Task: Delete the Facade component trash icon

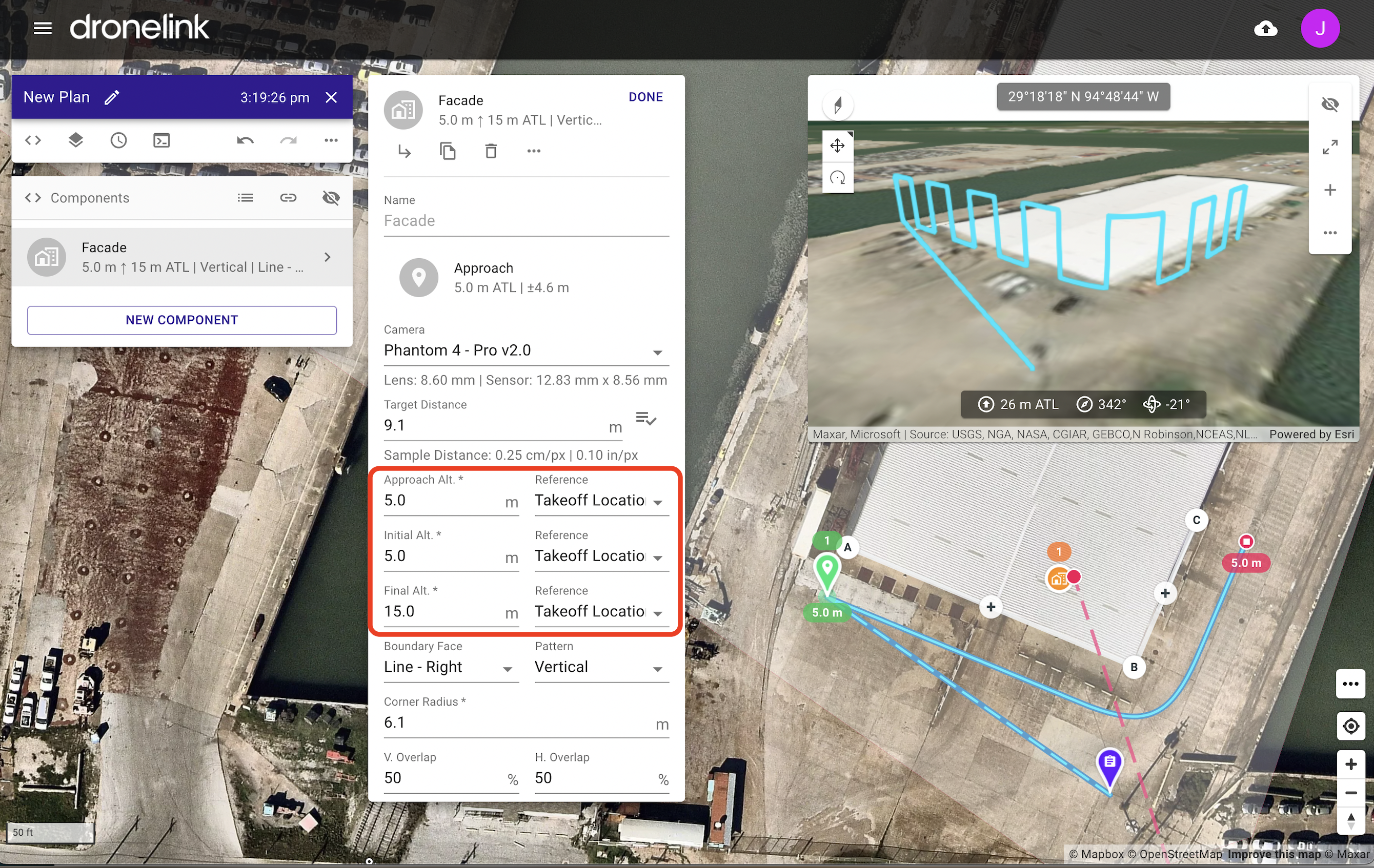Action: (491, 151)
